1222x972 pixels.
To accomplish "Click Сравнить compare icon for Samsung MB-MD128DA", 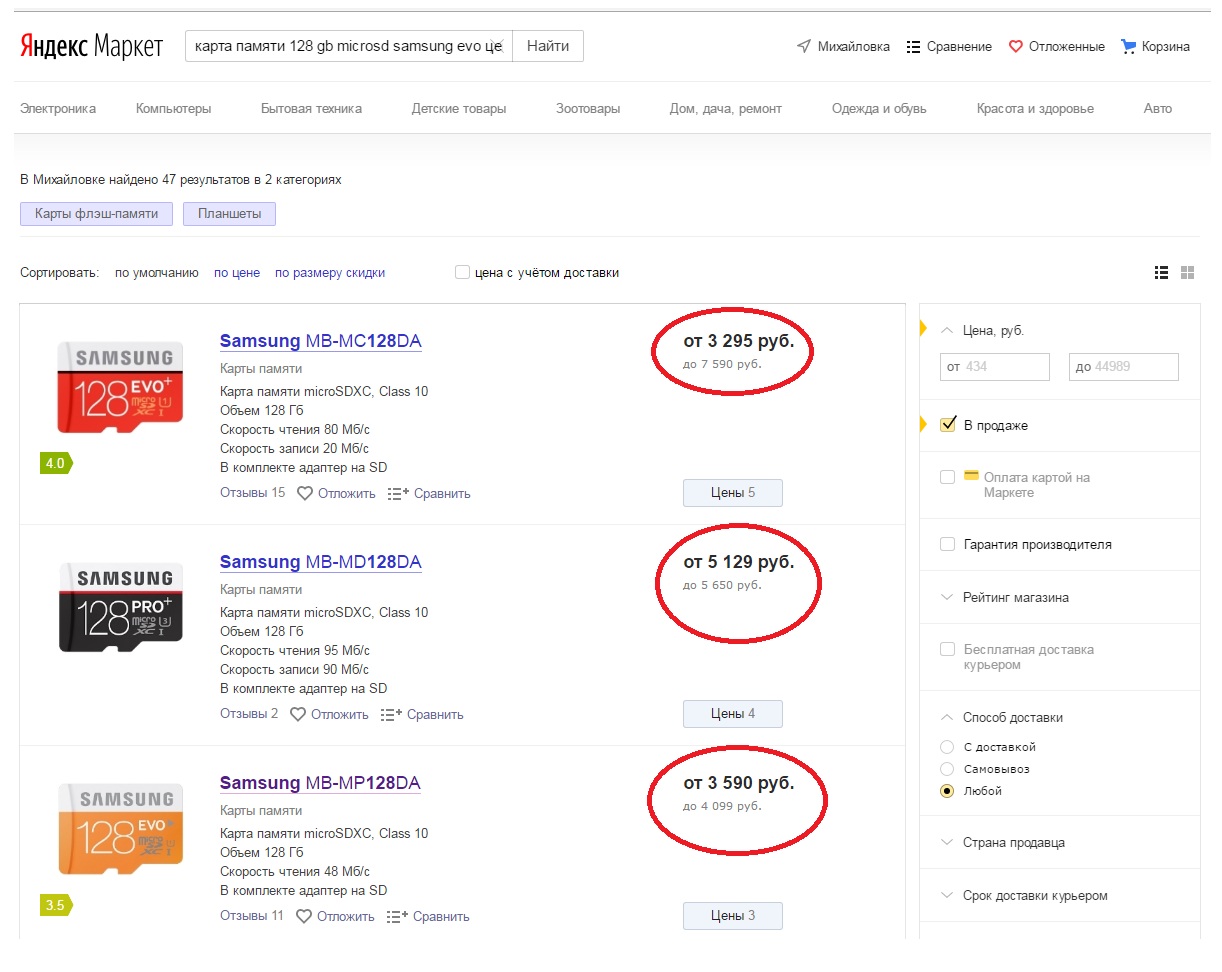I will point(391,714).
